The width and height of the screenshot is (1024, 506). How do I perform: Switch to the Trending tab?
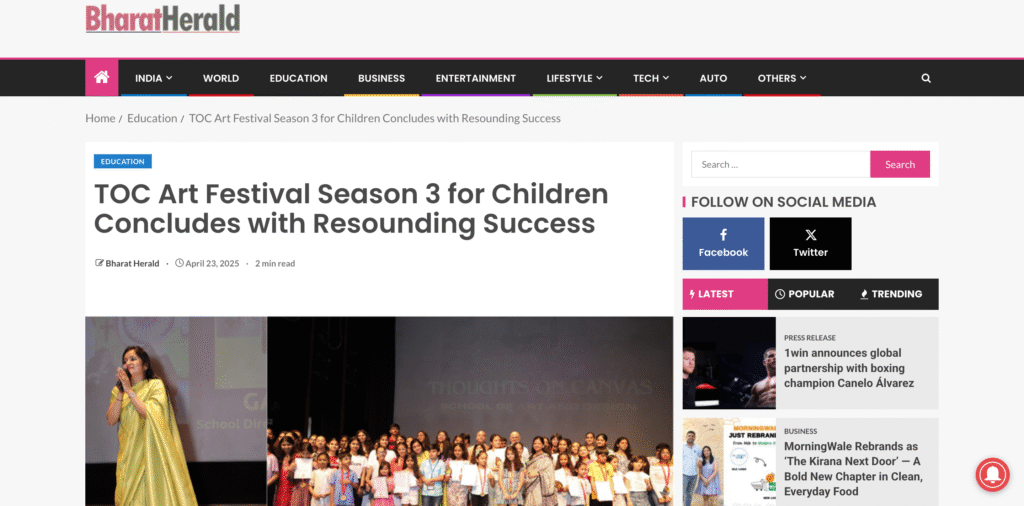coord(891,294)
